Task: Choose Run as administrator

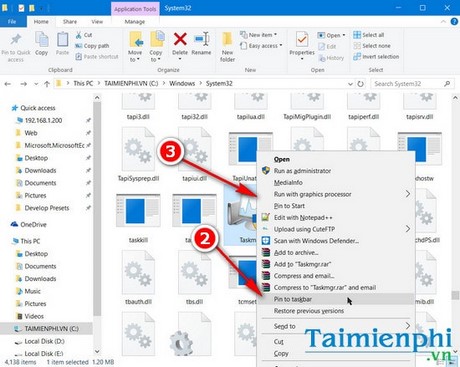Action: click(x=302, y=171)
